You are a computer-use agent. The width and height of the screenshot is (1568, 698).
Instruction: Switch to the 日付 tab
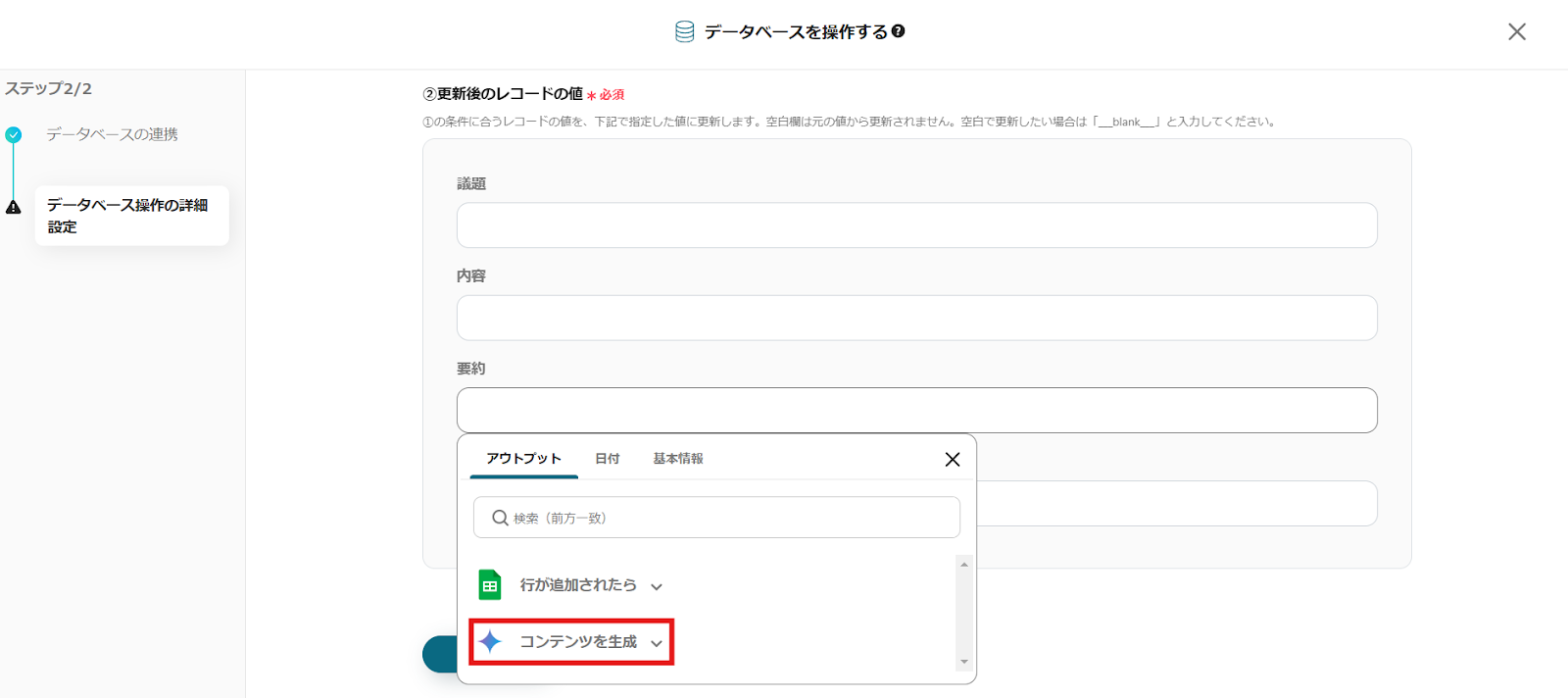[608, 459]
